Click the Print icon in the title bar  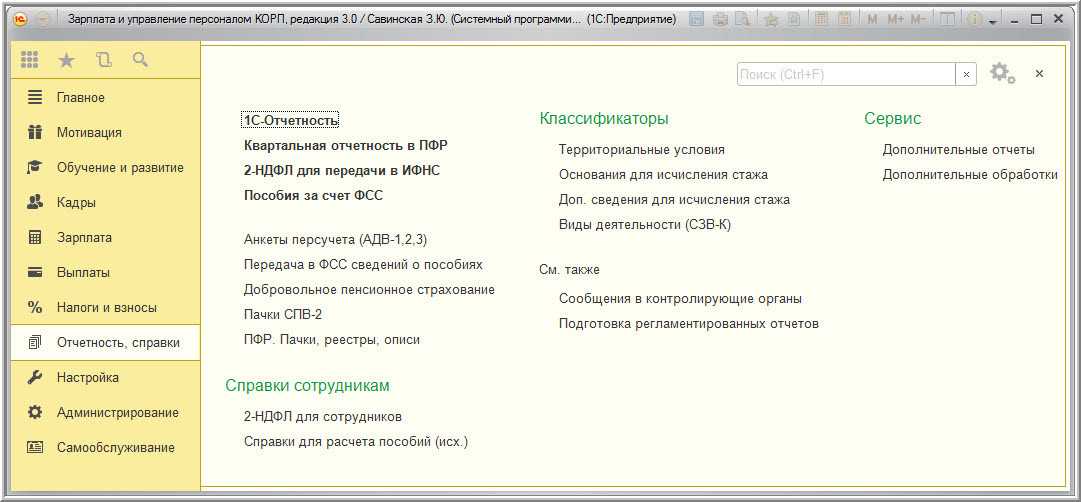coord(720,19)
